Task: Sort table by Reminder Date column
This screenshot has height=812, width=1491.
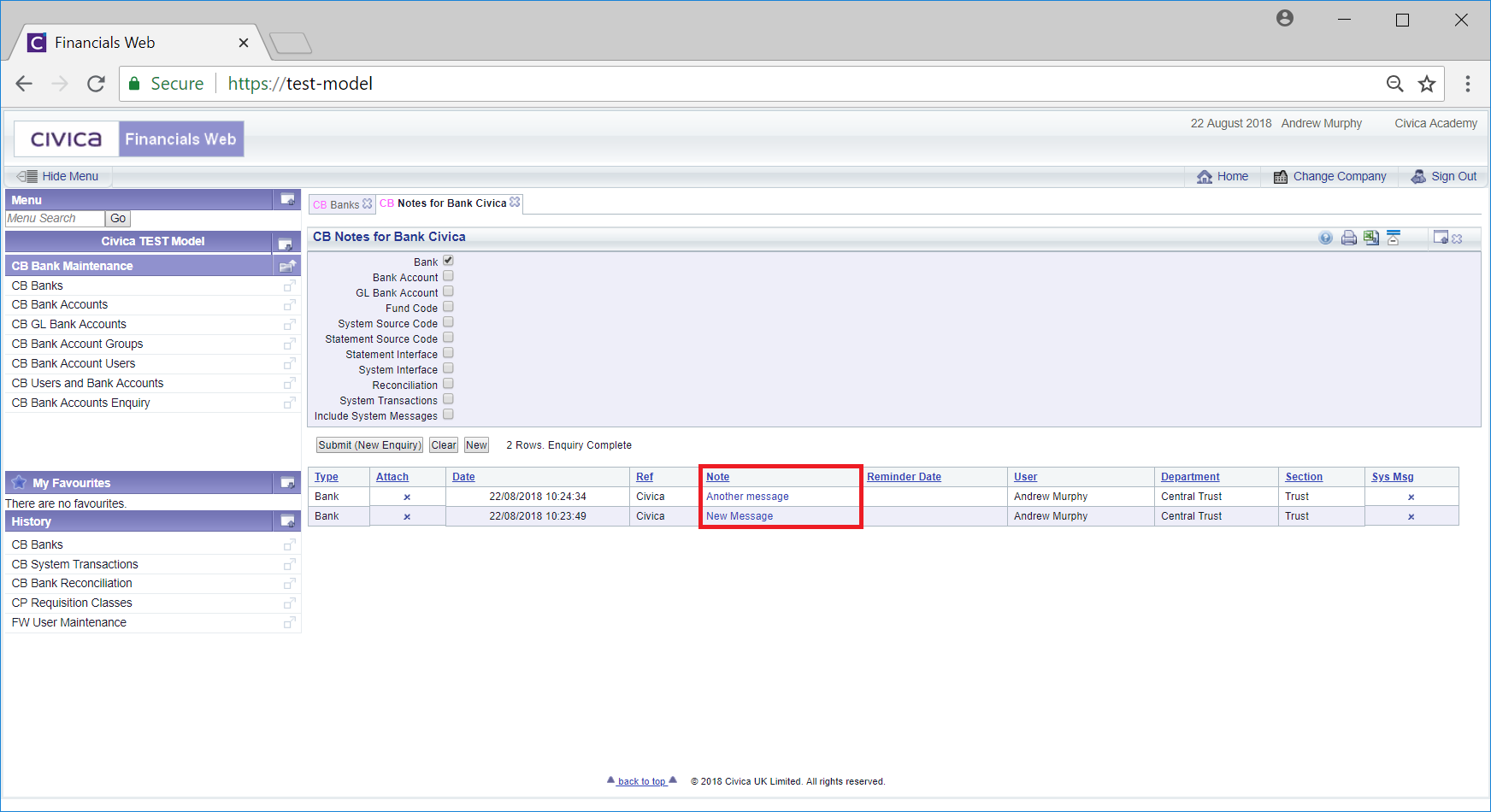Action: click(x=904, y=477)
